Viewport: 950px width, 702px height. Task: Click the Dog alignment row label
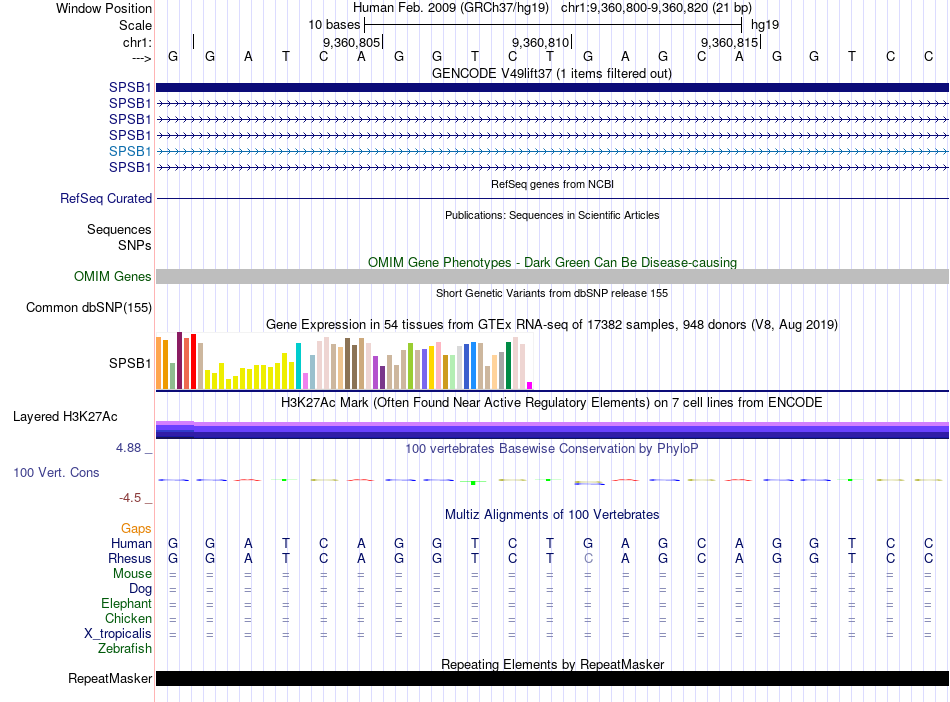pyautogui.click(x=140, y=589)
